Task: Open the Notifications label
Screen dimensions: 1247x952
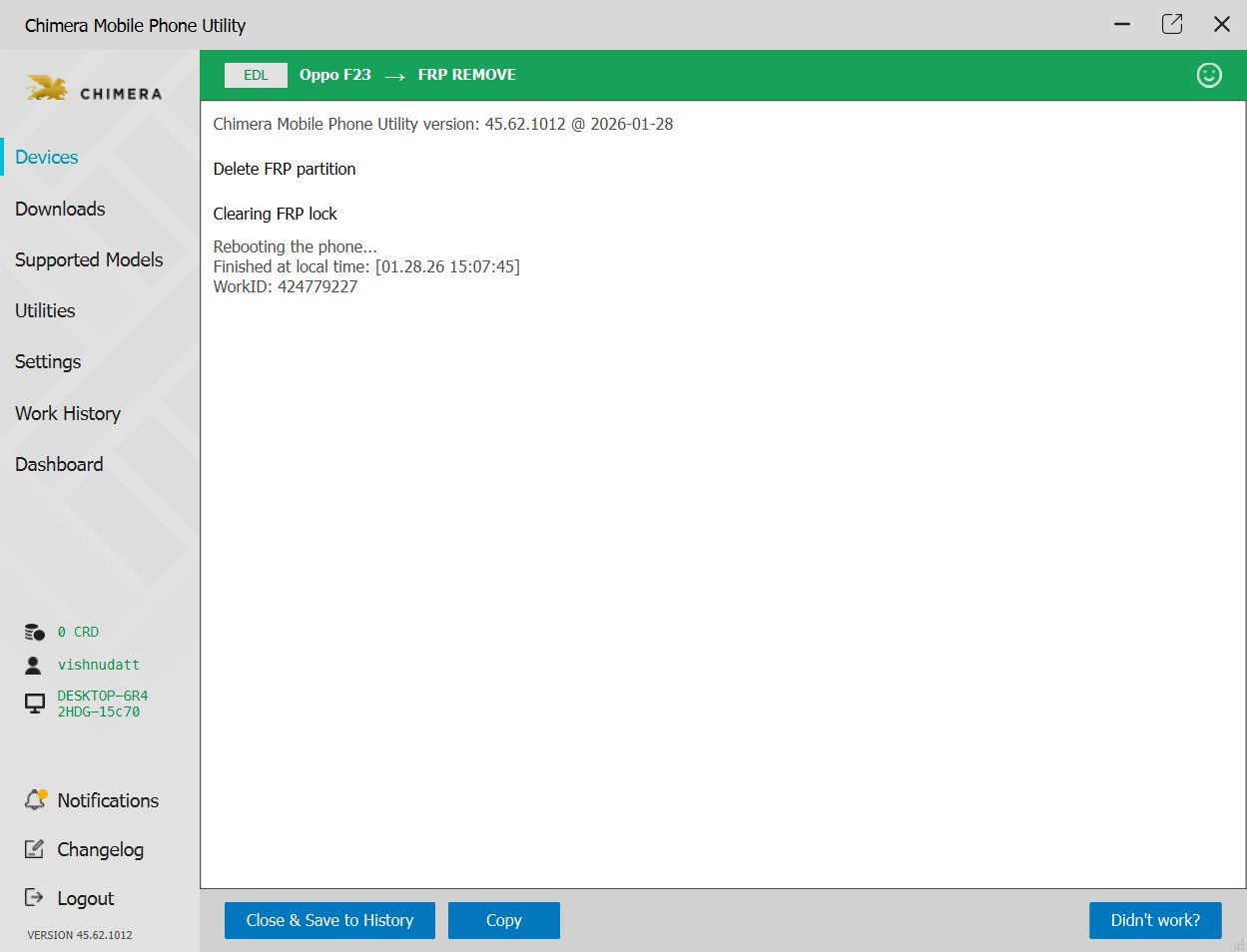Action: [x=108, y=800]
